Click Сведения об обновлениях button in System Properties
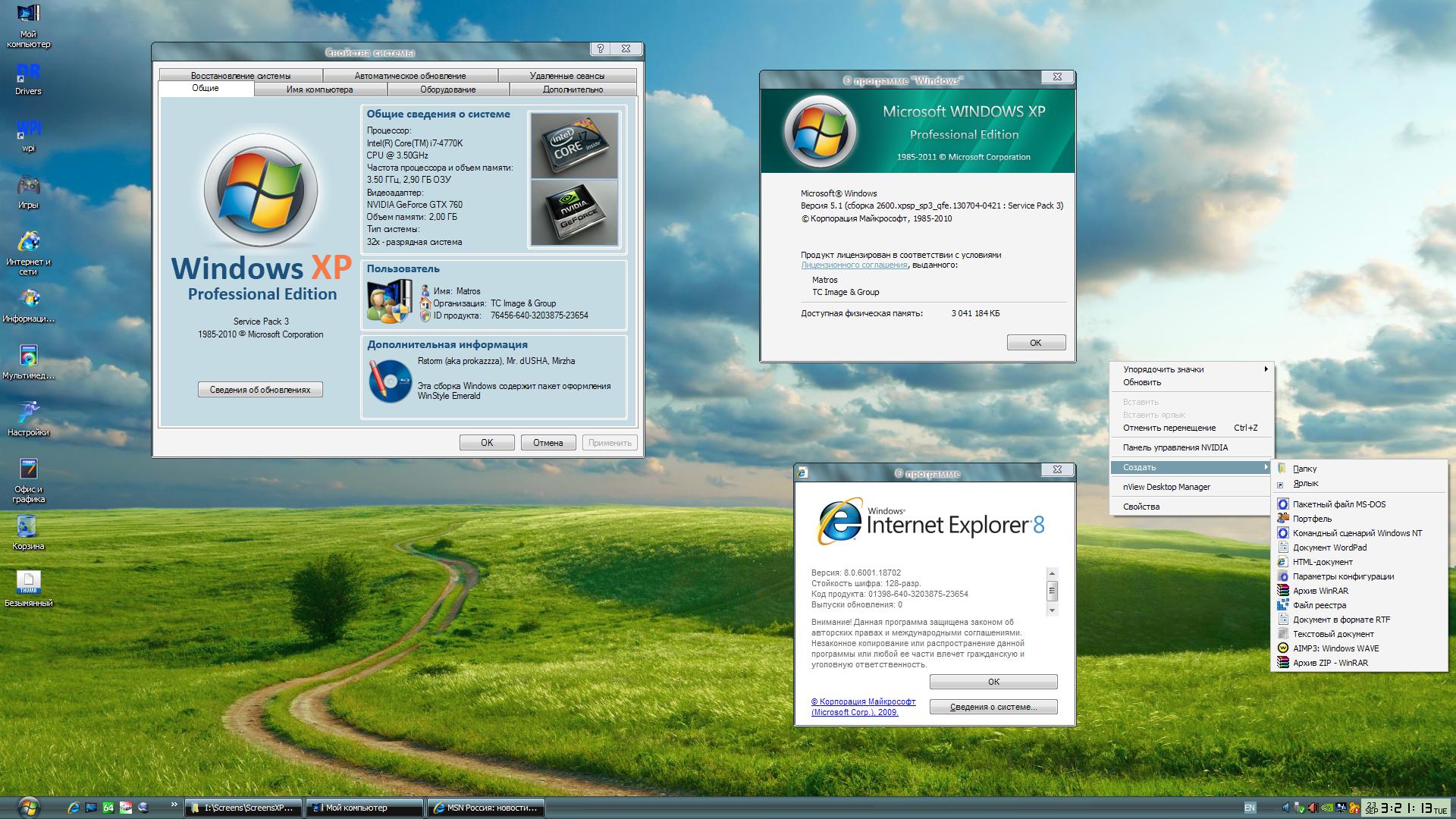 tap(262, 390)
